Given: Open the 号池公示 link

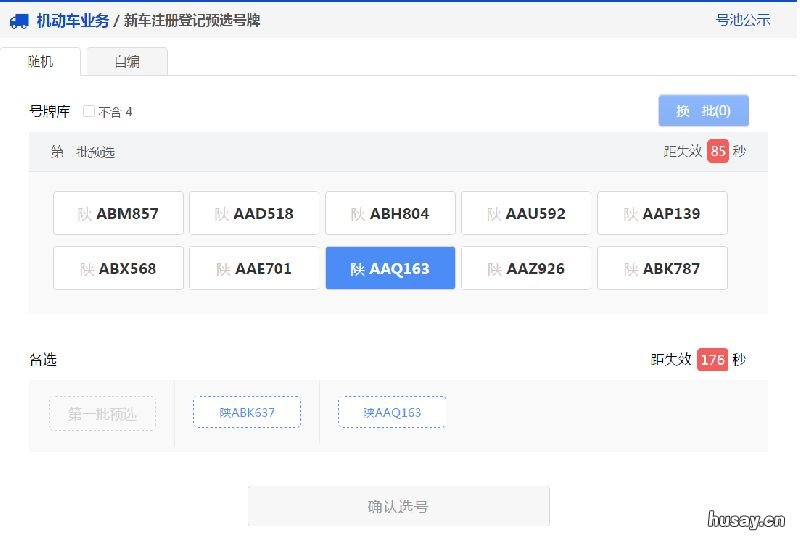Looking at the screenshot, I should pyautogui.click(x=742, y=20).
